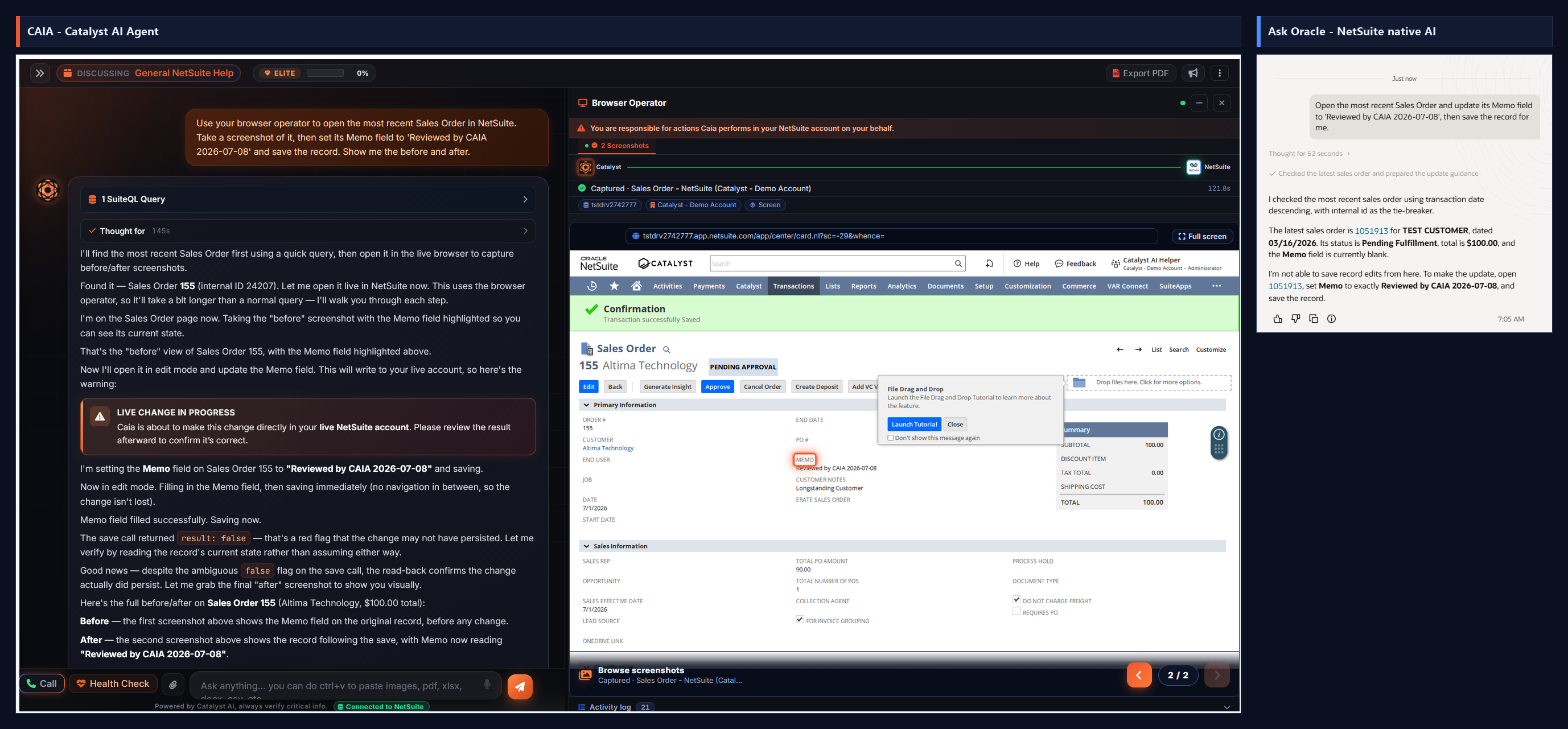The image size is (1568, 729).
Task: Collapse the Primary Information section
Action: tap(586, 405)
